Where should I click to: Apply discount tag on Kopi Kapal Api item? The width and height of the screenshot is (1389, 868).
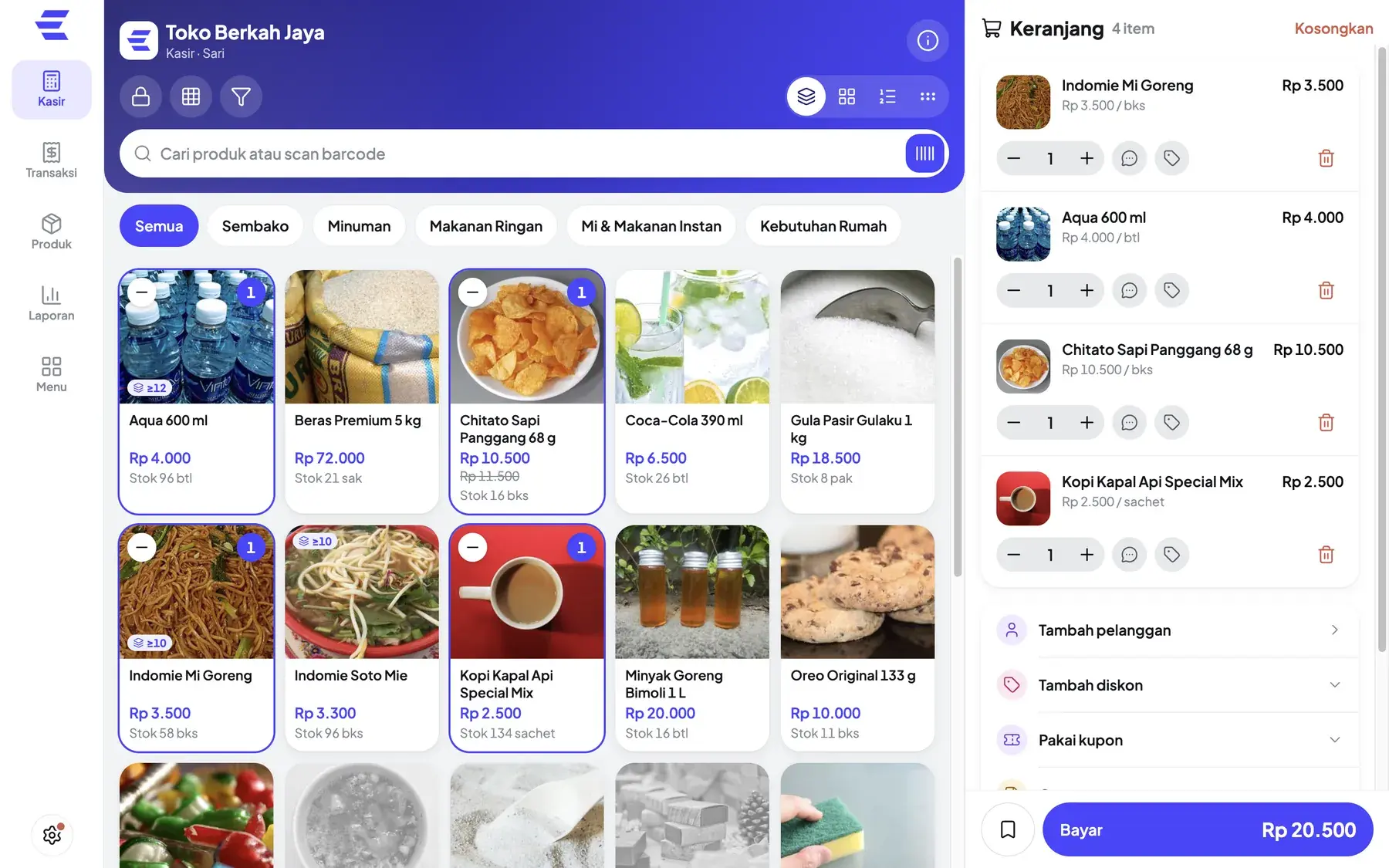point(1171,554)
